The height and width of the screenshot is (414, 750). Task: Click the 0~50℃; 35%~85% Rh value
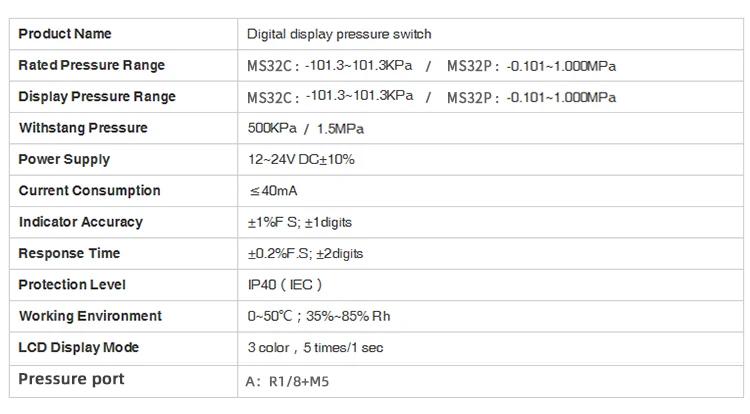coord(319,316)
